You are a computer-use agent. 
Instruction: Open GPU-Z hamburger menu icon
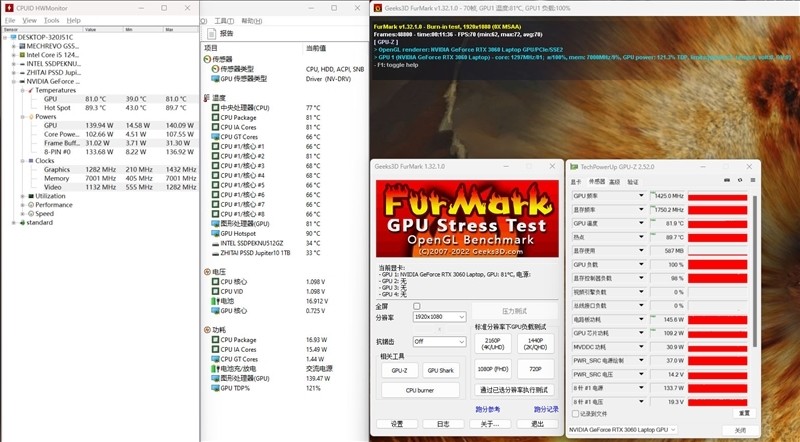[753, 180]
